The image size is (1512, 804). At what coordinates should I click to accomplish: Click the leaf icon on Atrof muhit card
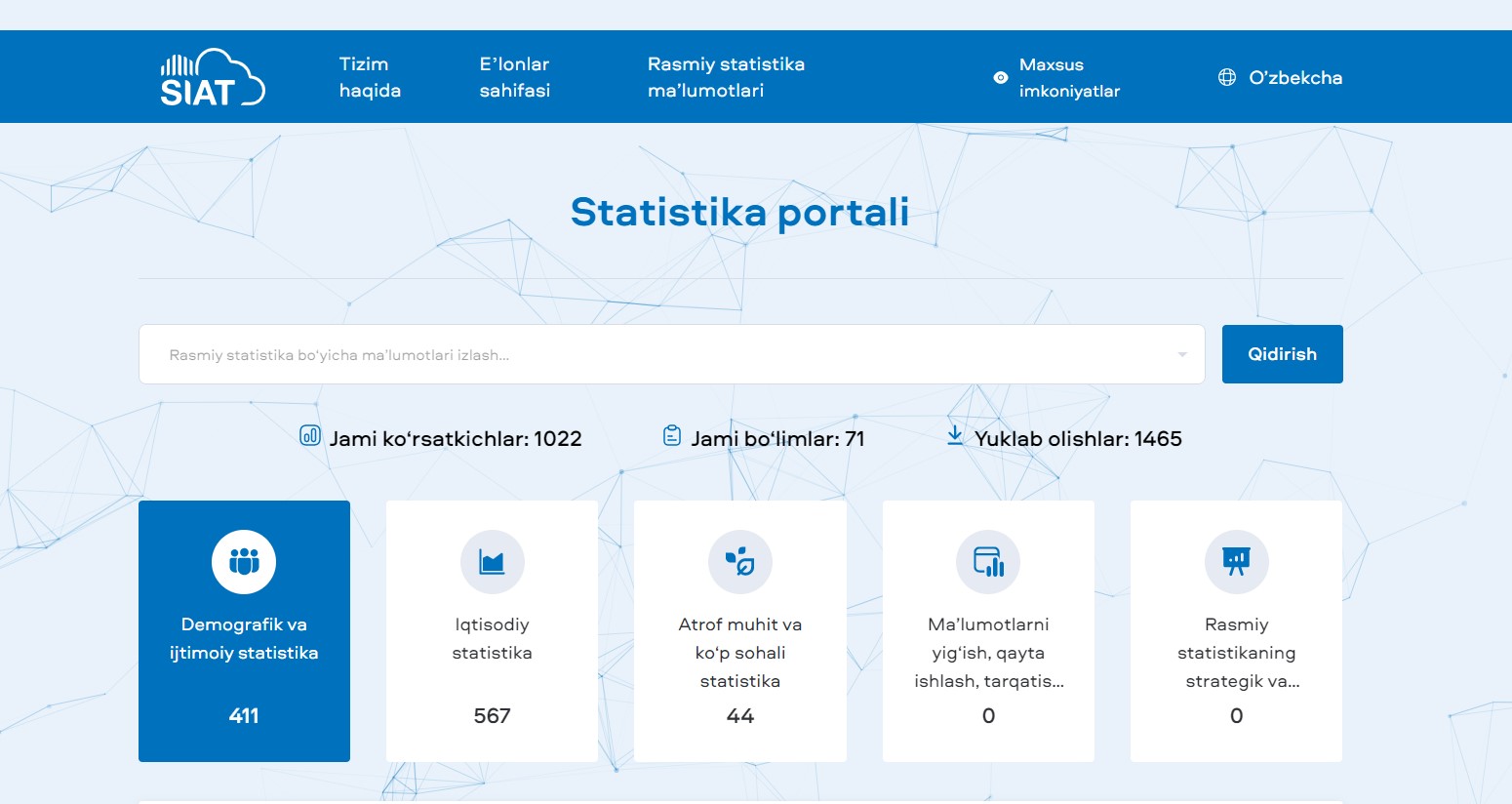click(739, 562)
